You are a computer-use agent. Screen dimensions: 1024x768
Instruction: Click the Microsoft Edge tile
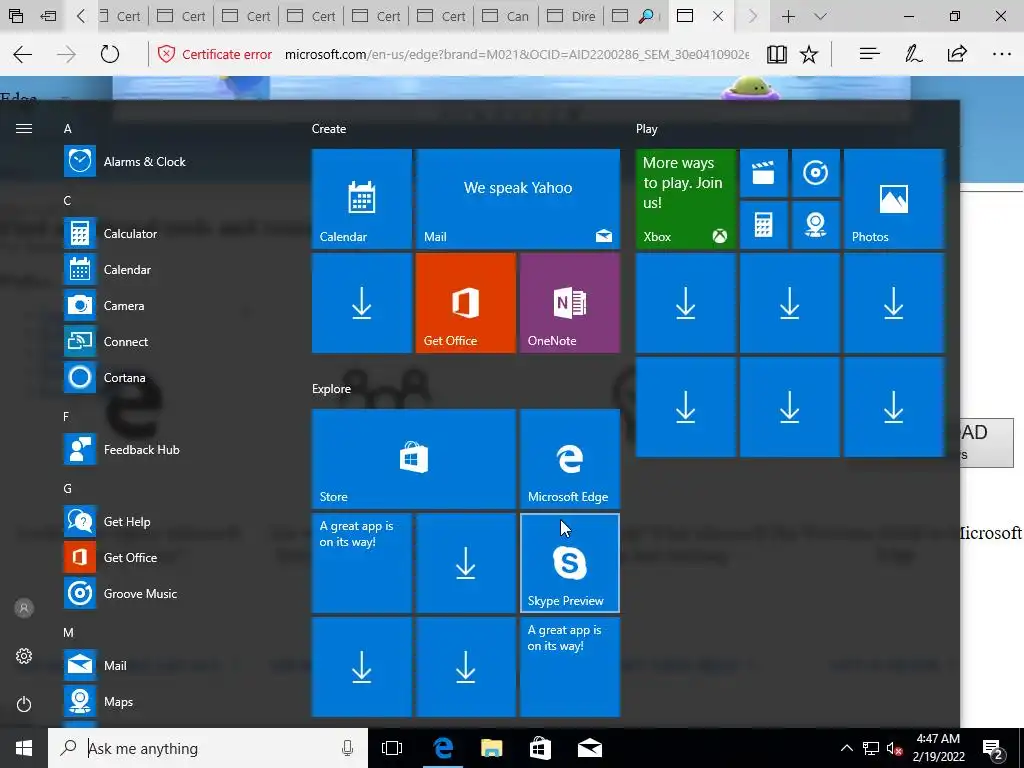click(x=570, y=458)
